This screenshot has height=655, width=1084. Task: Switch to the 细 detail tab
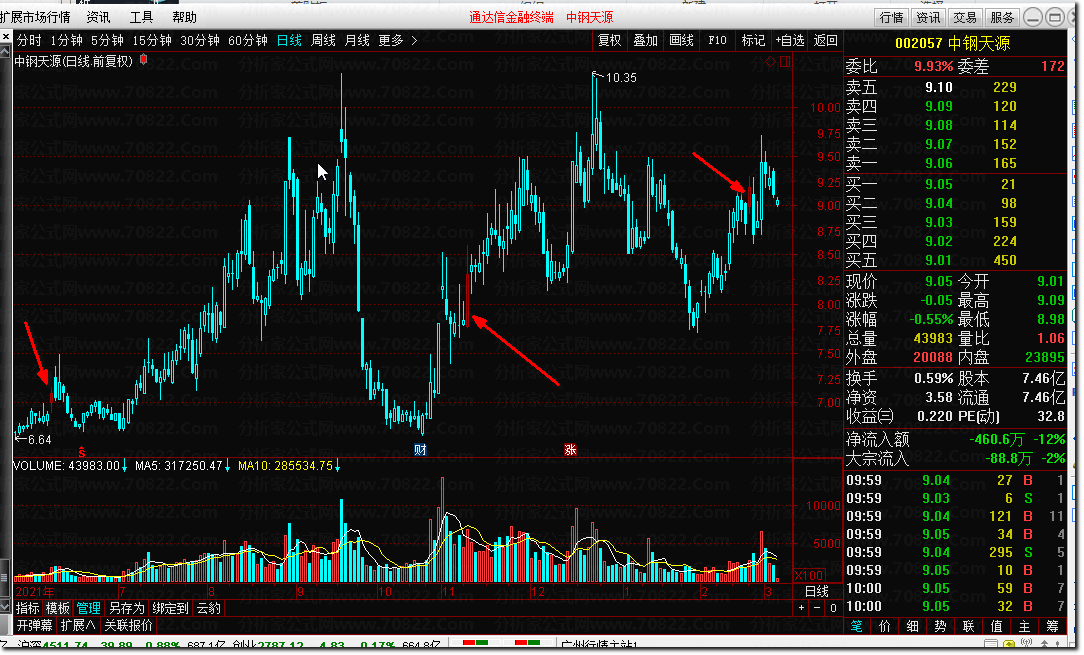coord(913,626)
